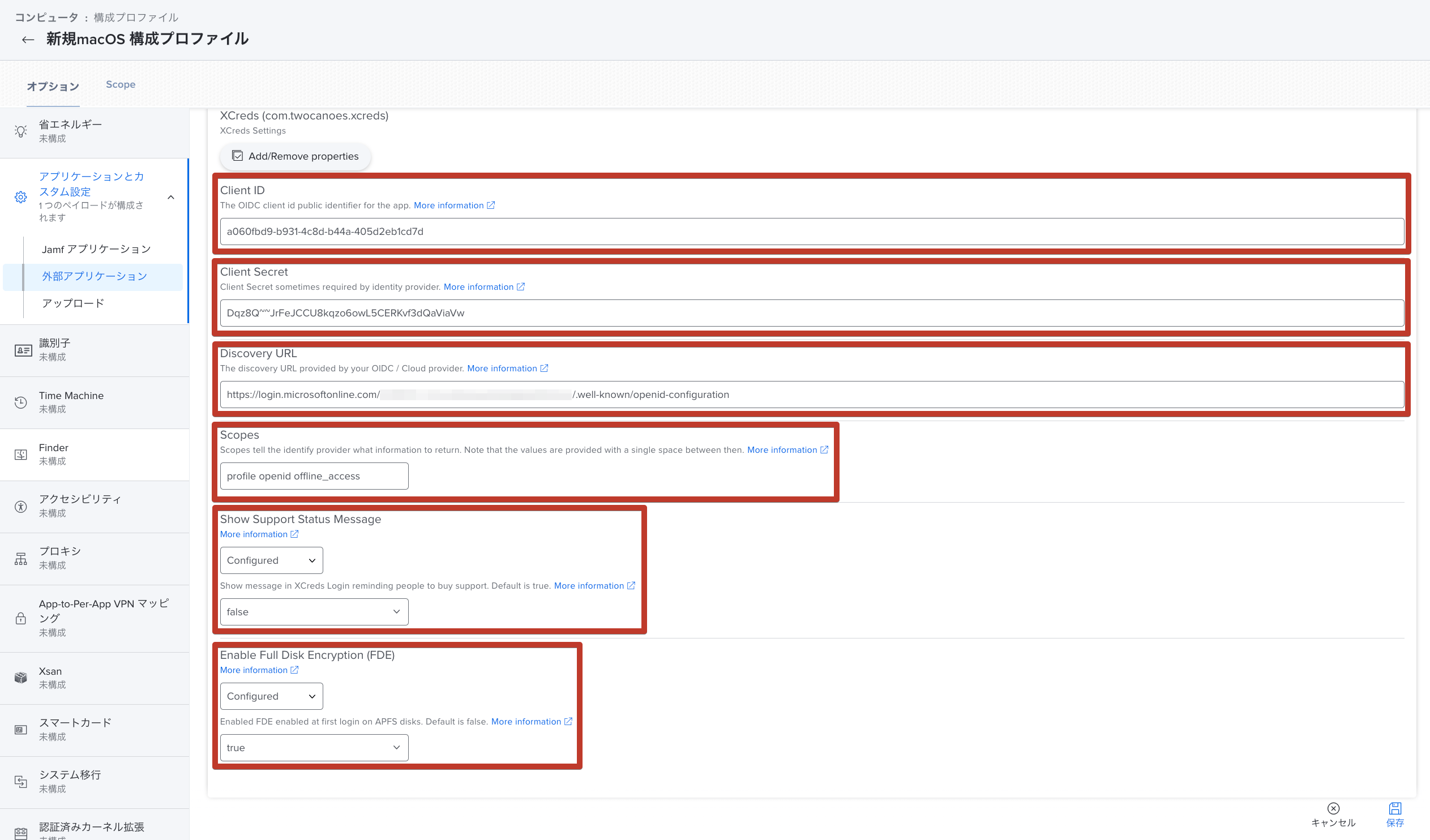
Task: Open More information link for Client Secret
Action: [484, 286]
